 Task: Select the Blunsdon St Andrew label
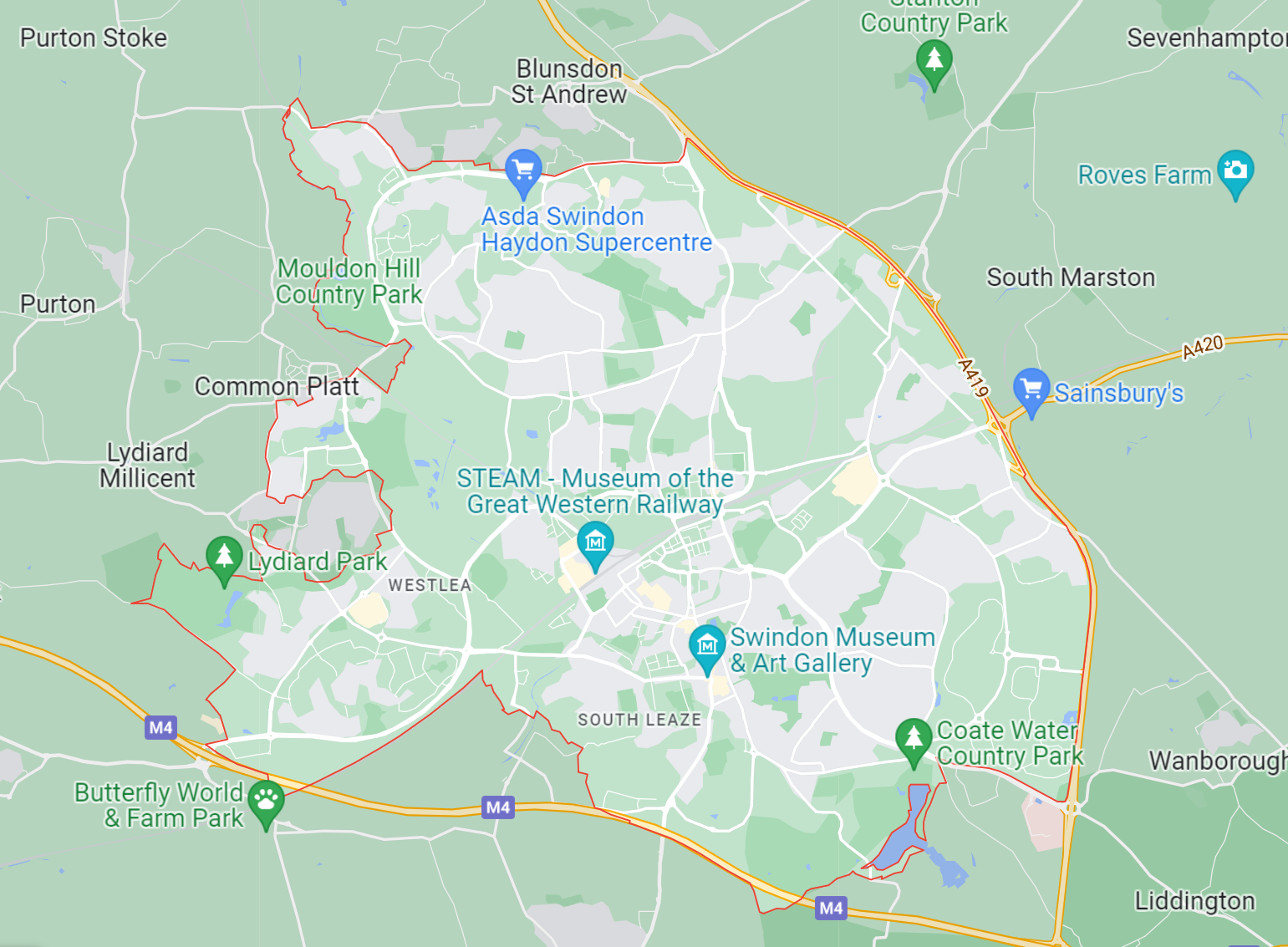[569, 81]
